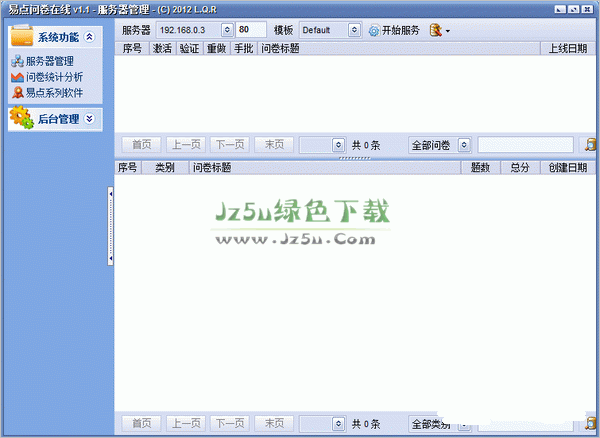600x438 pixels.
Task: Click the tools icon beside 开始服务
Action: pyautogui.click(x=435, y=30)
